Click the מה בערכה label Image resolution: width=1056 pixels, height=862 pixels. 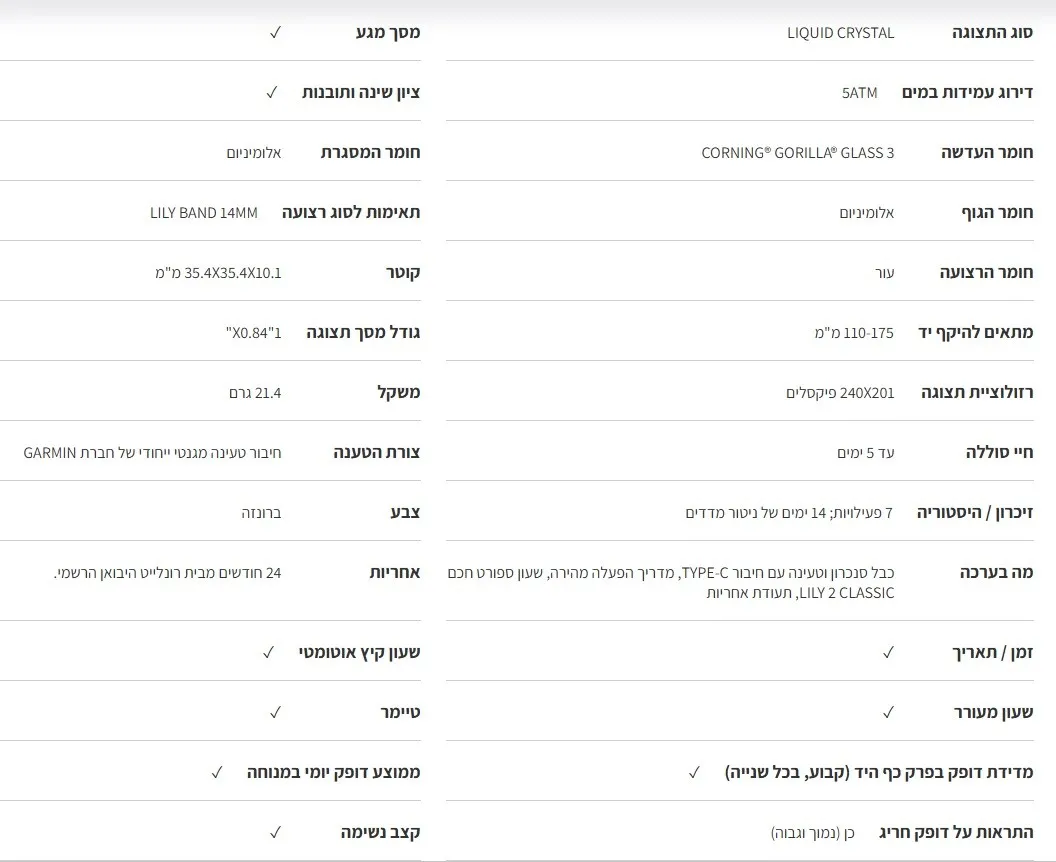click(x=996, y=573)
